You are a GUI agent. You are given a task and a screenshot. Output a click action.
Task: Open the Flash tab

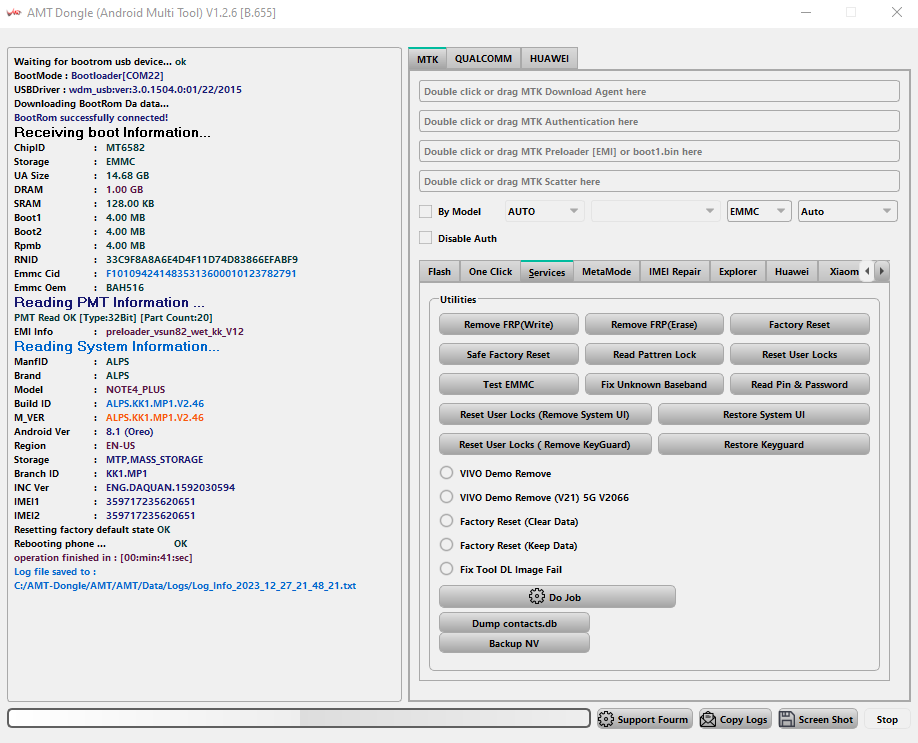(439, 272)
